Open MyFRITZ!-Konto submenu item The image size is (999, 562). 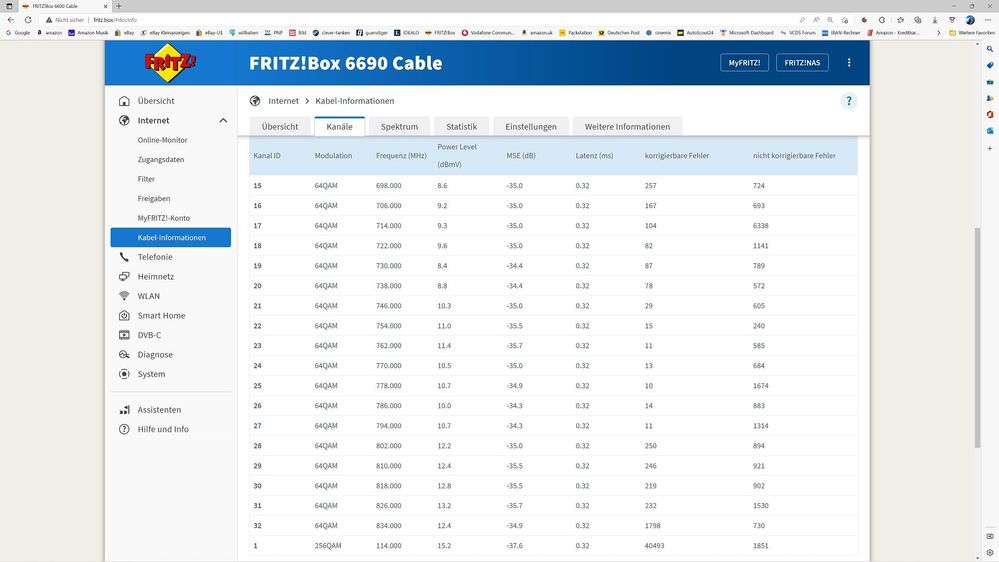[x=164, y=218]
